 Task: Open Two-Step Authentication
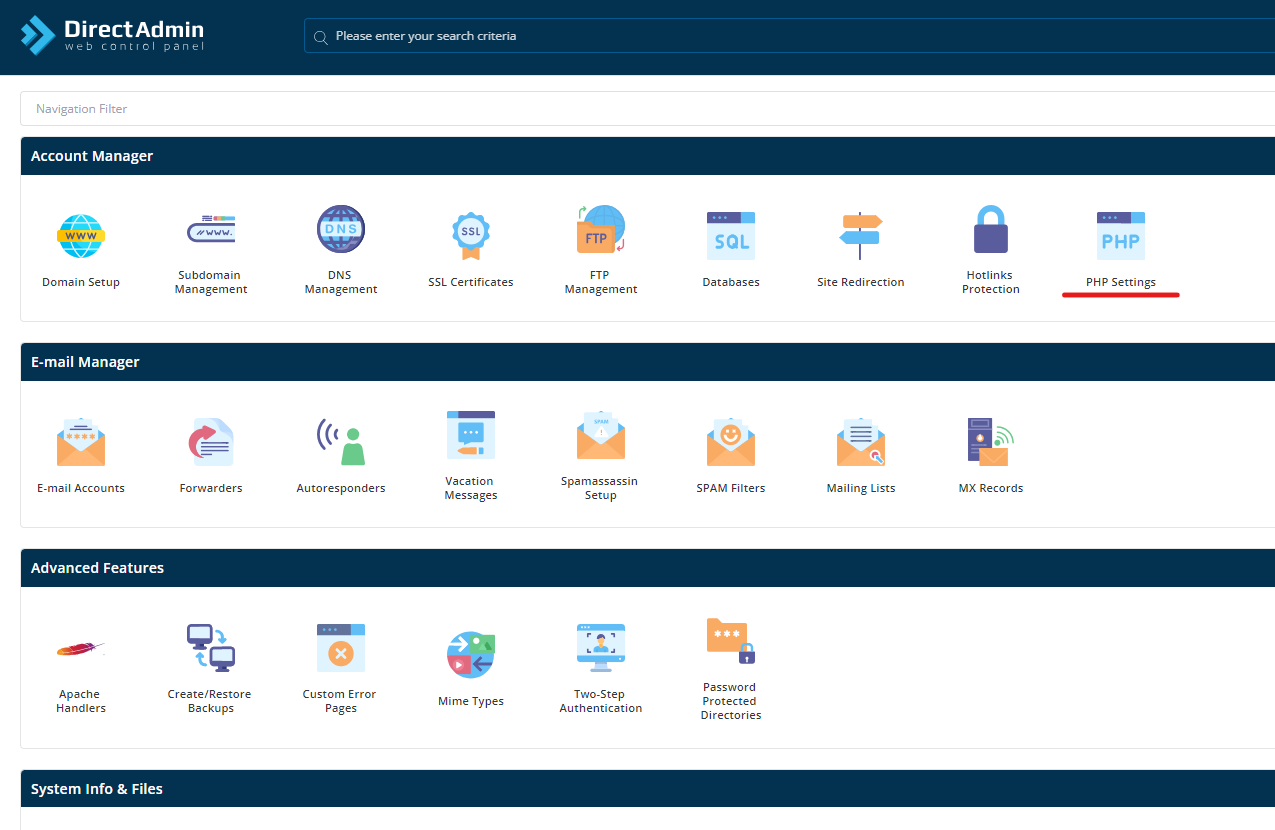point(600,647)
